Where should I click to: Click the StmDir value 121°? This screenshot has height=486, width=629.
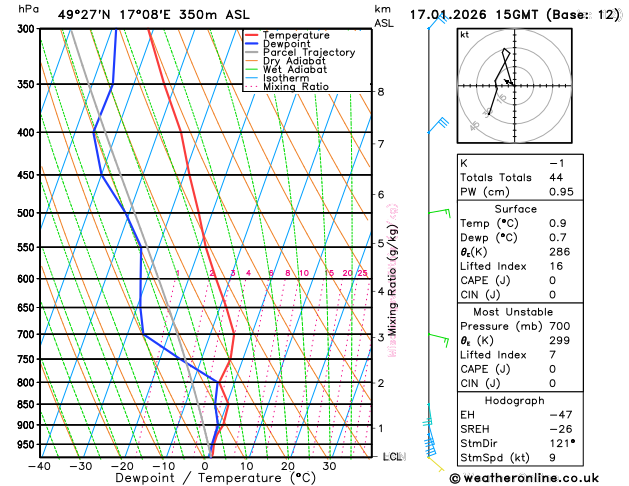coord(562,443)
